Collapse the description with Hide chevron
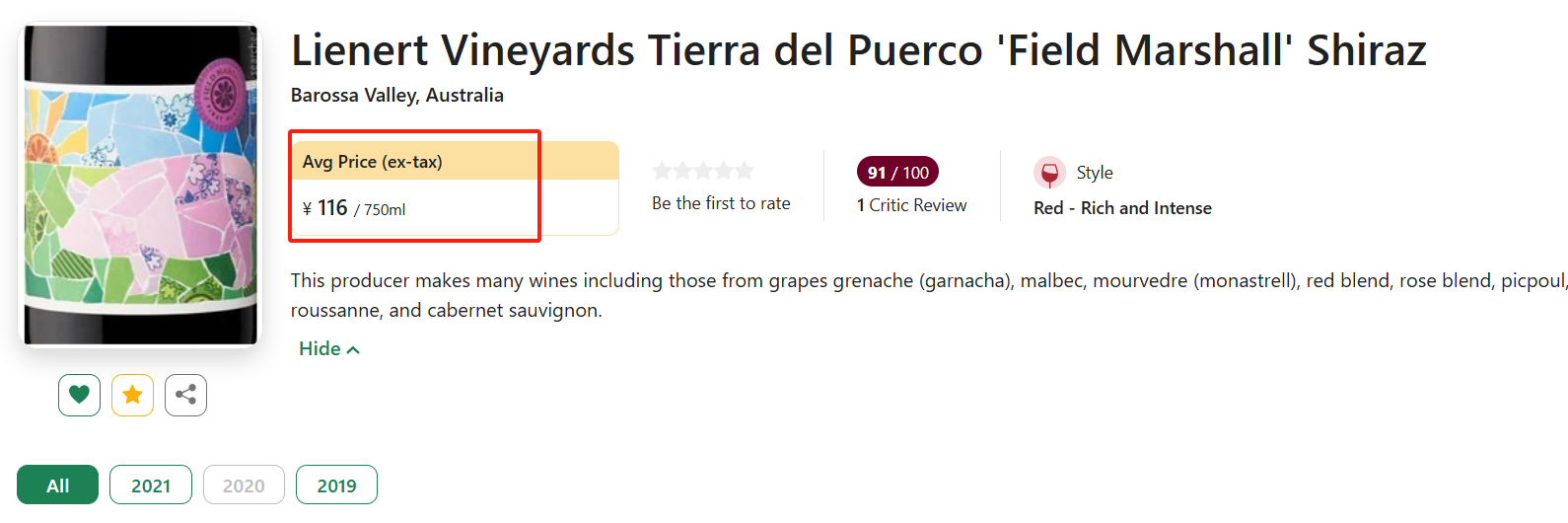This screenshot has height=523, width=1568. pos(329,348)
